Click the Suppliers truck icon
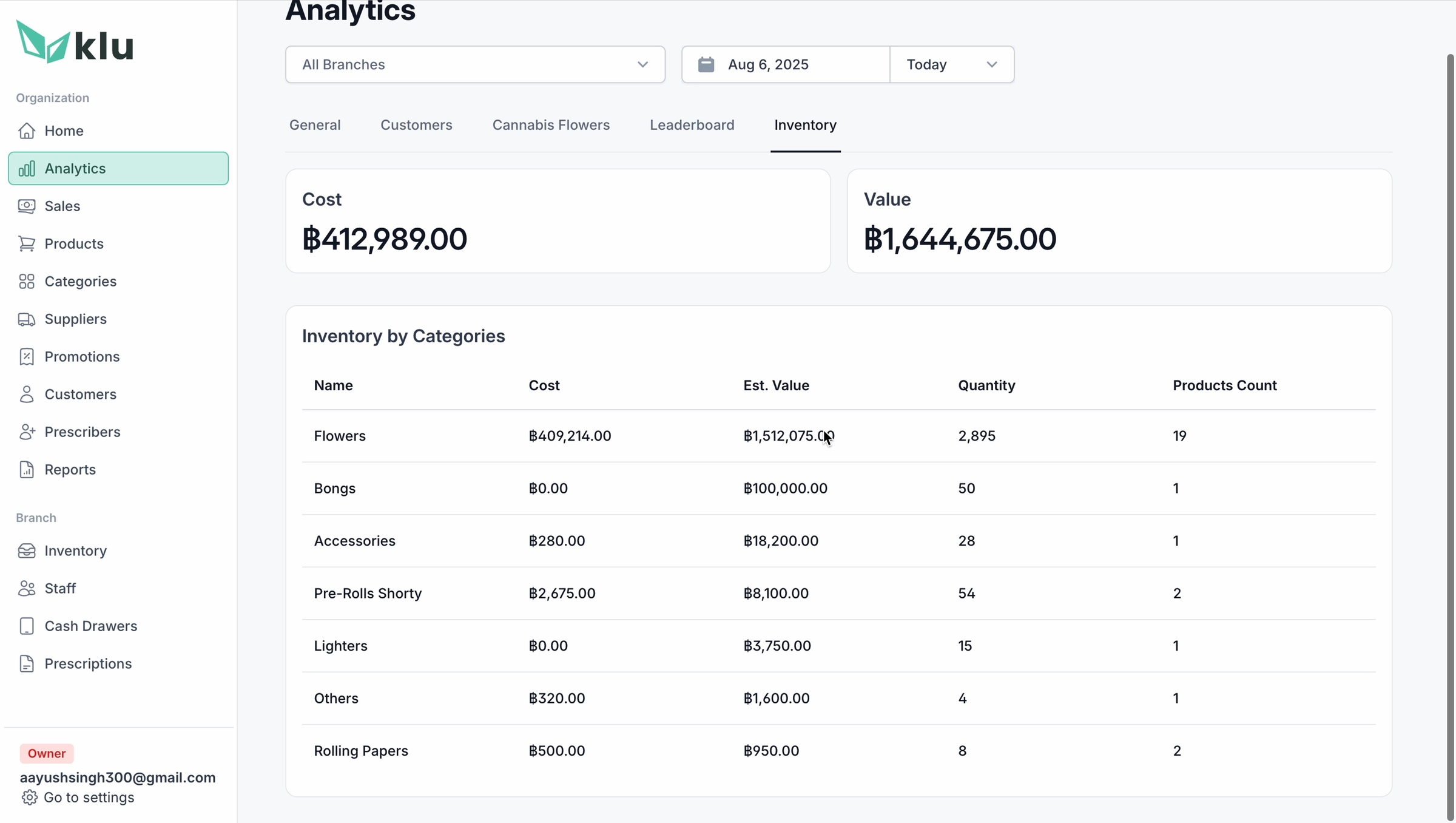This screenshot has height=823, width=1456. click(x=27, y=319)
